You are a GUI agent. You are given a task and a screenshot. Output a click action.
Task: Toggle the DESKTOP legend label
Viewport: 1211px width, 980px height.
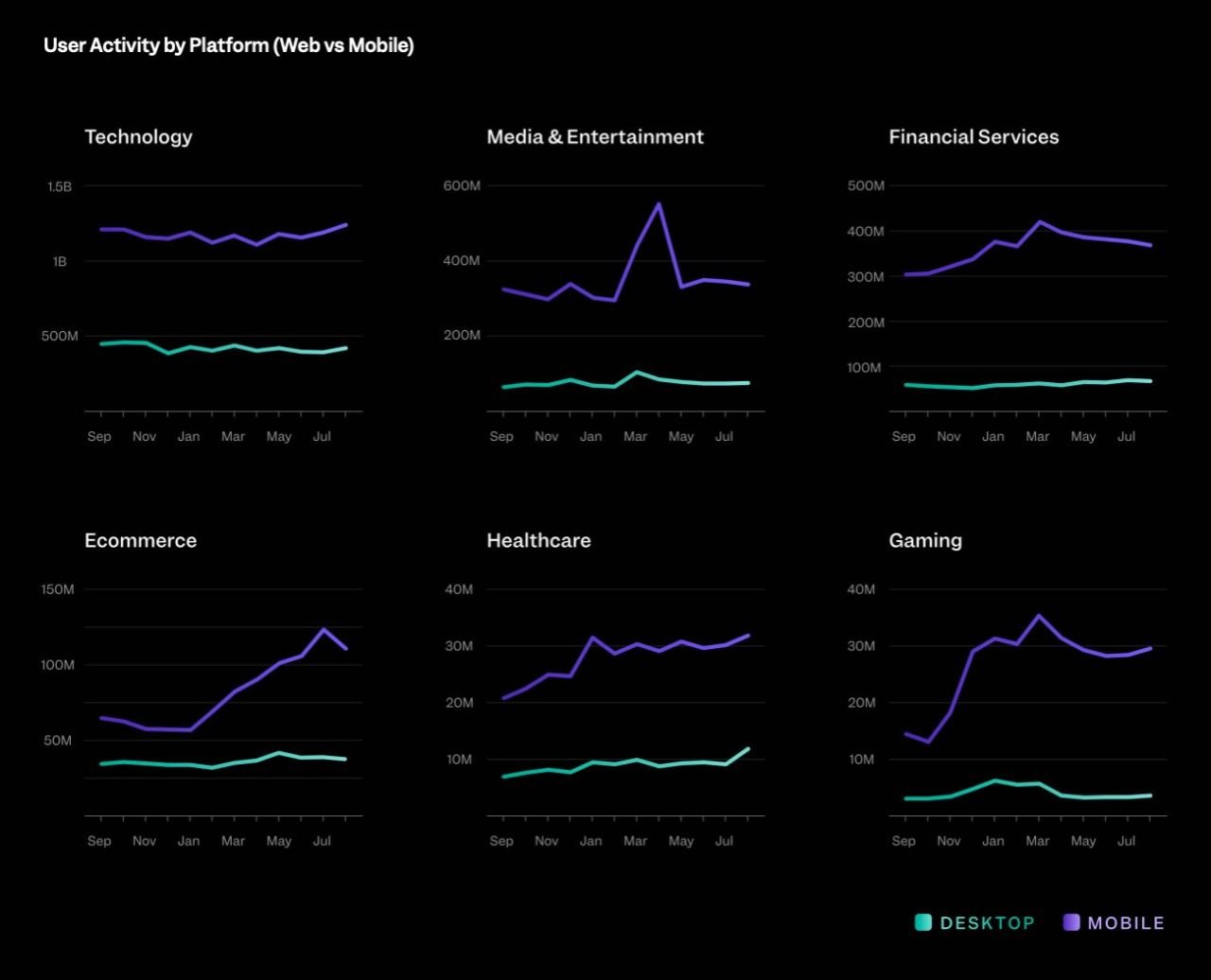tap(988, 923)
